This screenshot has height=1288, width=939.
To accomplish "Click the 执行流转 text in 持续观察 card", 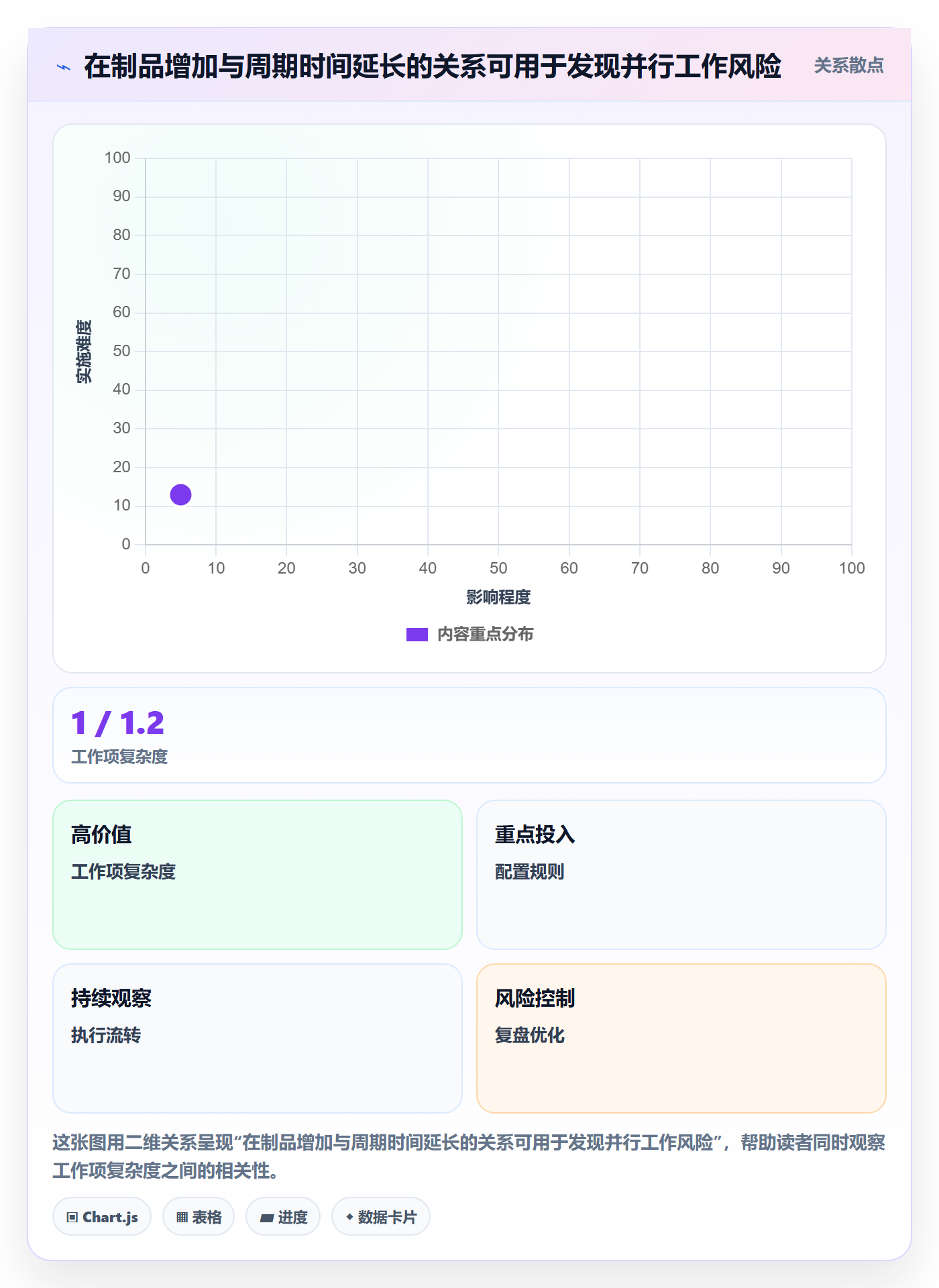I will pyautogui.click(x=106, y=1035).
